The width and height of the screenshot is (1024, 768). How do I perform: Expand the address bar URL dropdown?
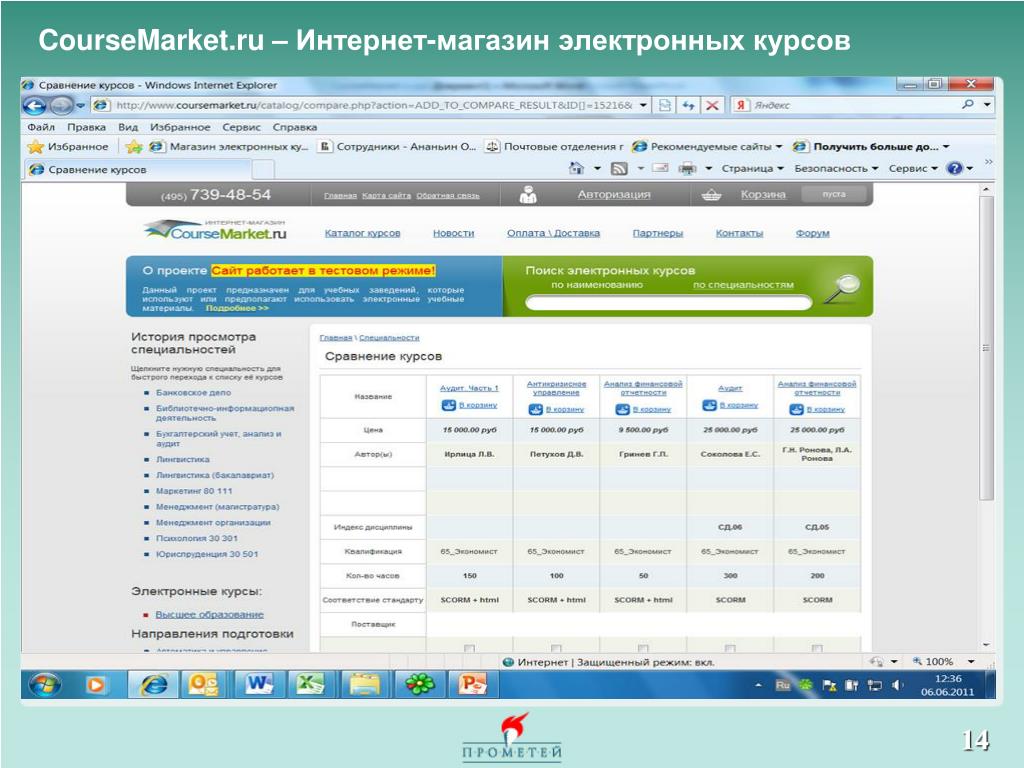pyautogui.click(x=643, y=105)
